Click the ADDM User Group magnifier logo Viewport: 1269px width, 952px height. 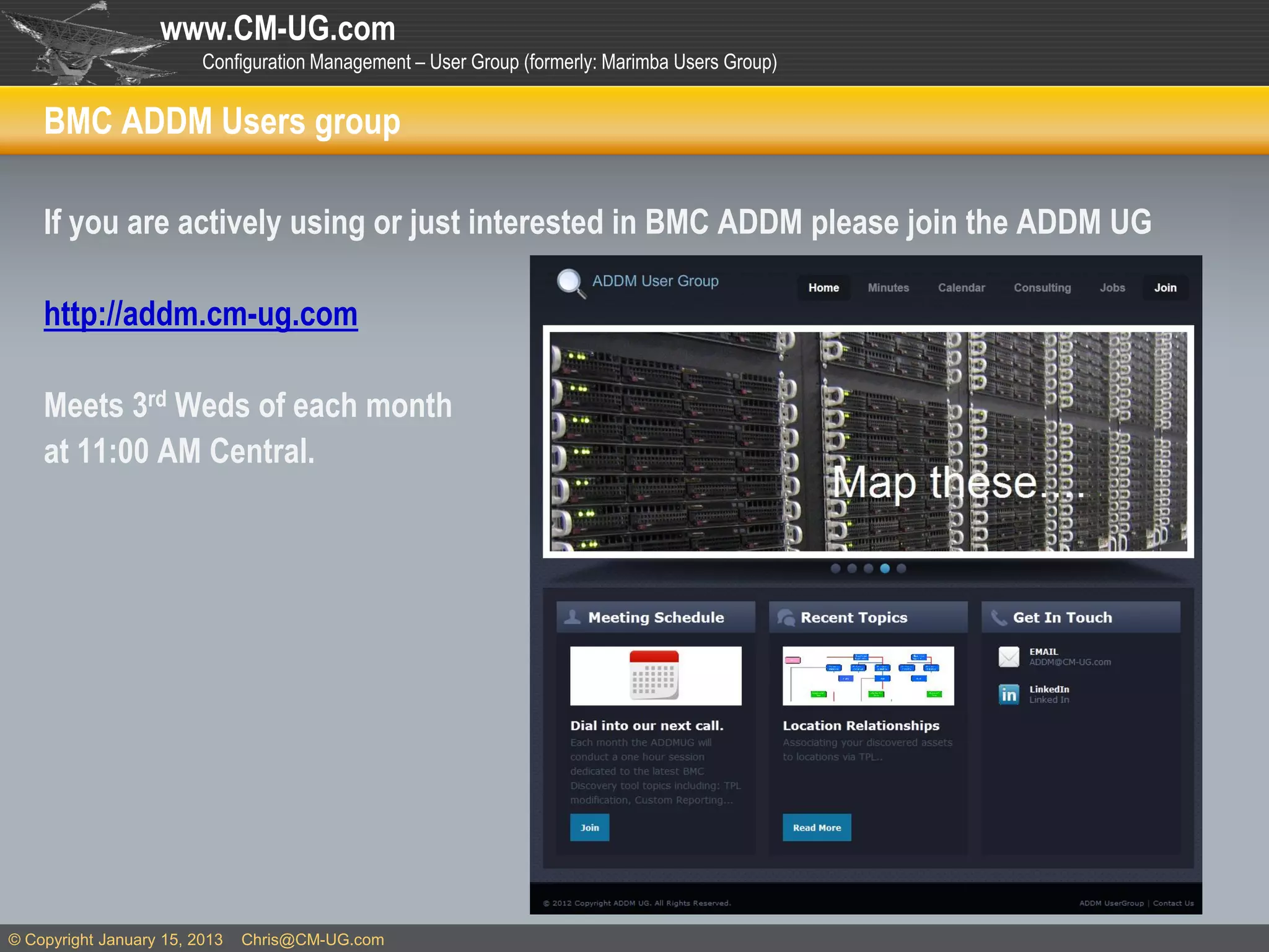pyautogui.click(x=571, y=283)
